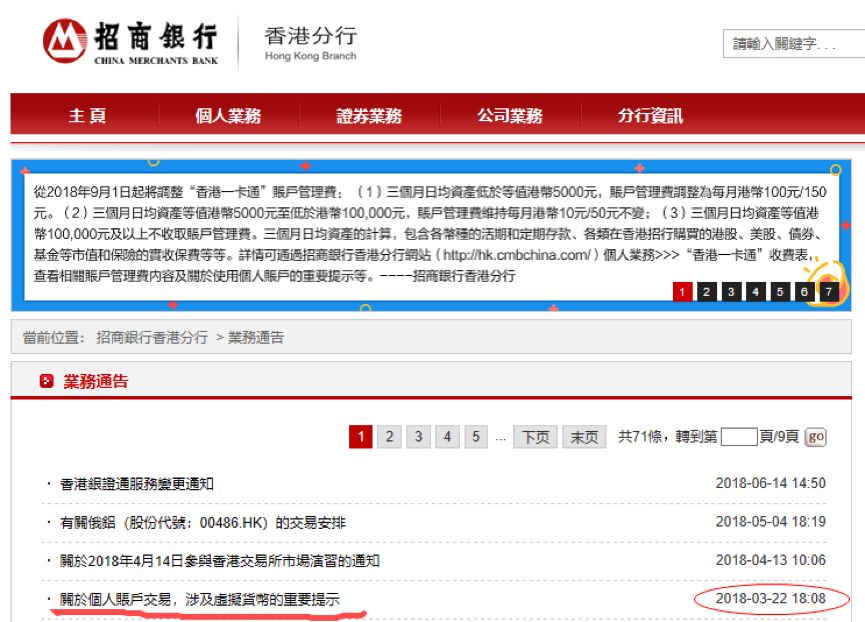Screen dimensions: 865x622
Task: Open the 個人業務 menu
Action: coord(228,115)
